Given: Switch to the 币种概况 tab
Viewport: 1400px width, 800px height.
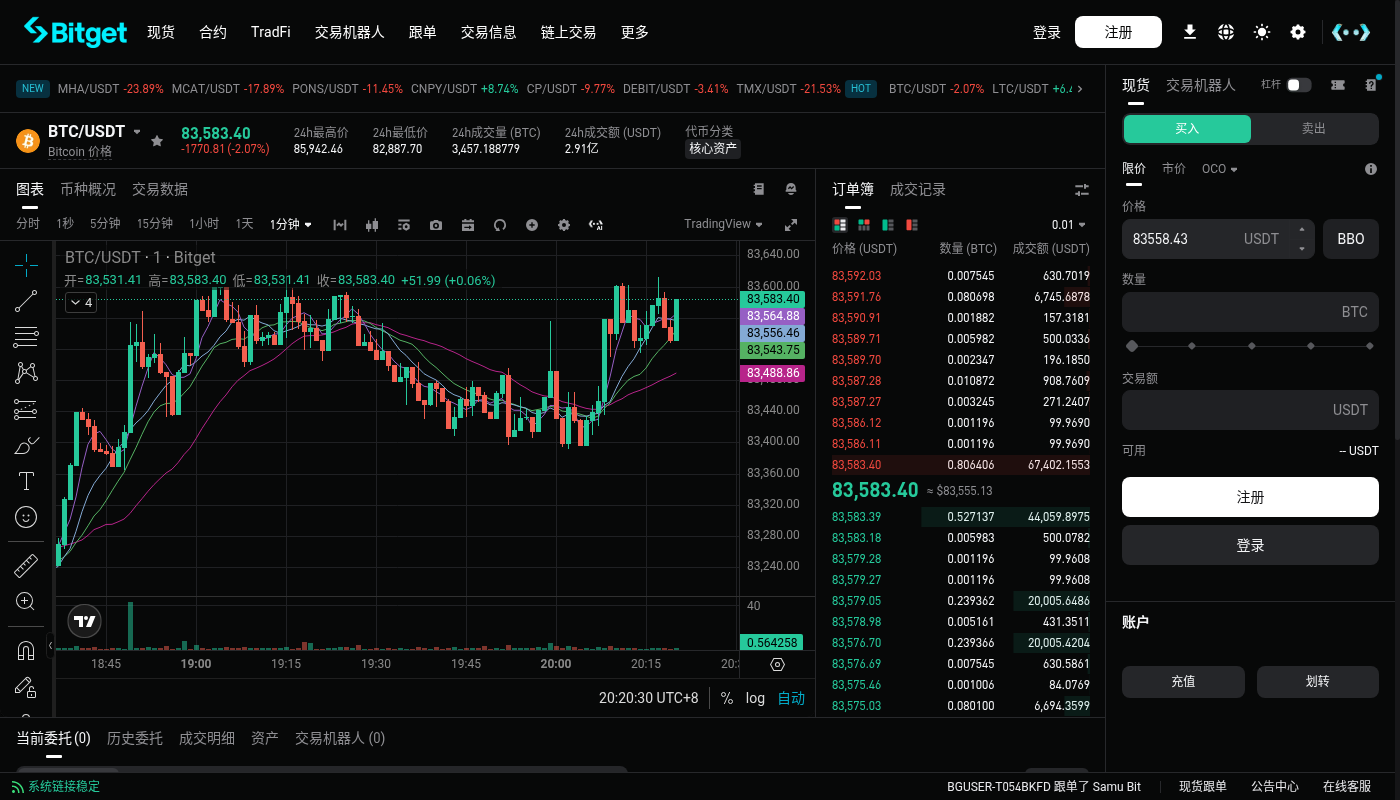Looking at the screenshot, I should click(x=88, y=189).
